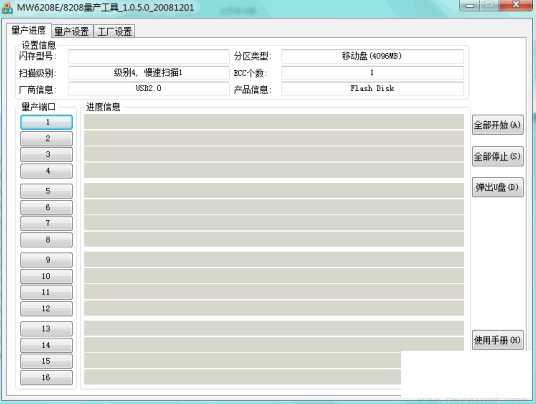Screen dimensions: 536x404
Task: Select production port 1 button
Action: [x=46, y=122]
